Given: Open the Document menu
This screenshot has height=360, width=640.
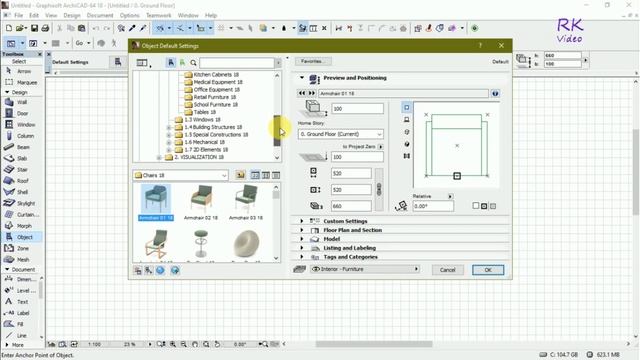Looking at the screenshot, I should pos(100,16).
